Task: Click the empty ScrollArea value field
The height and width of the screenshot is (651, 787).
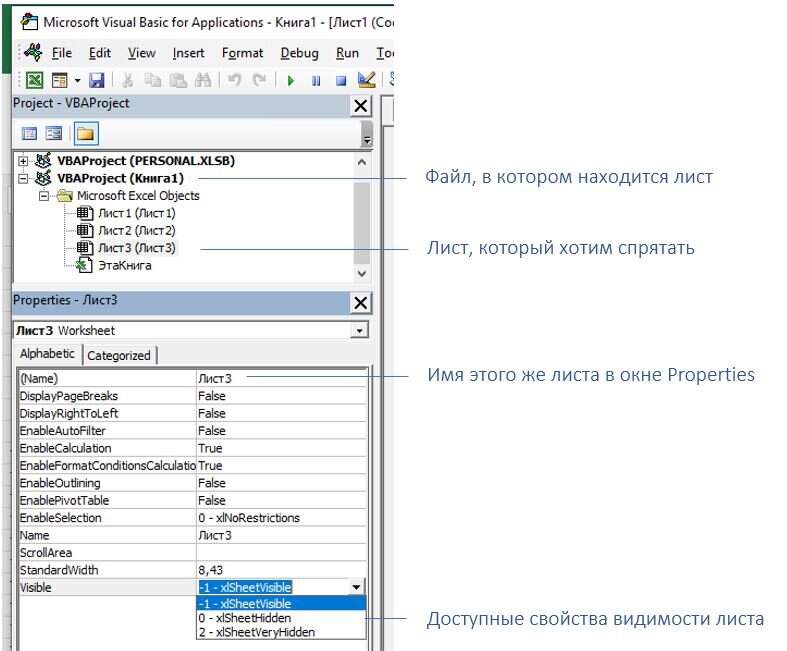Action: coord(281,553)
